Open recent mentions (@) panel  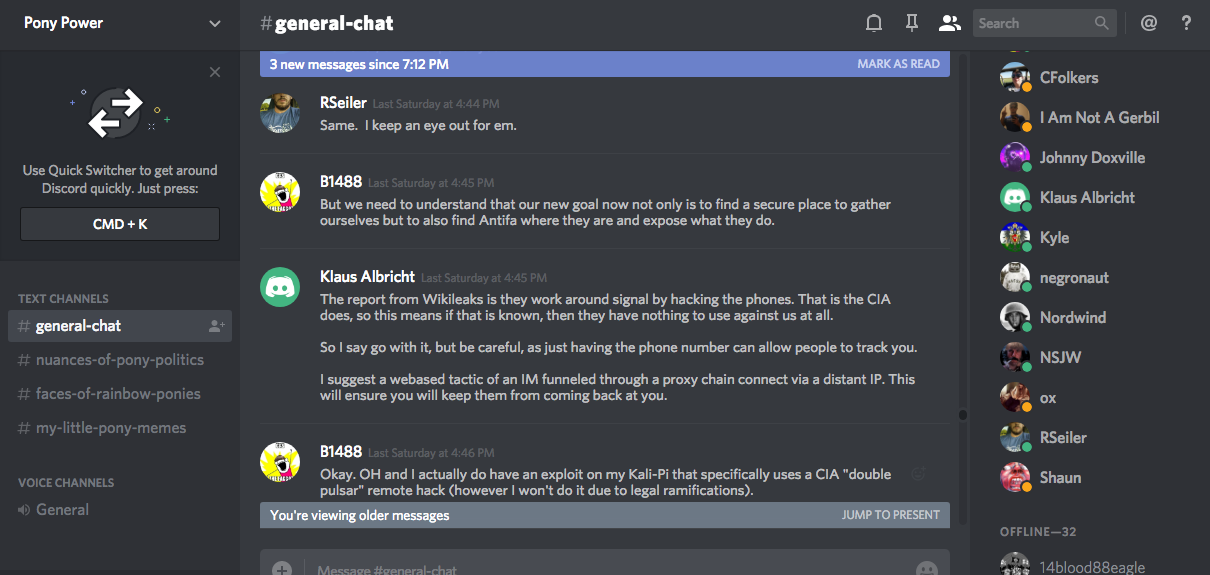[1149, 23]
